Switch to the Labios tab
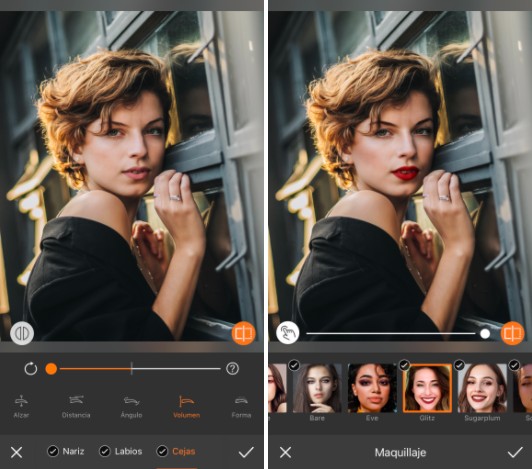The width and height of the screenshot is (532, 469). (x=128, y=451)
